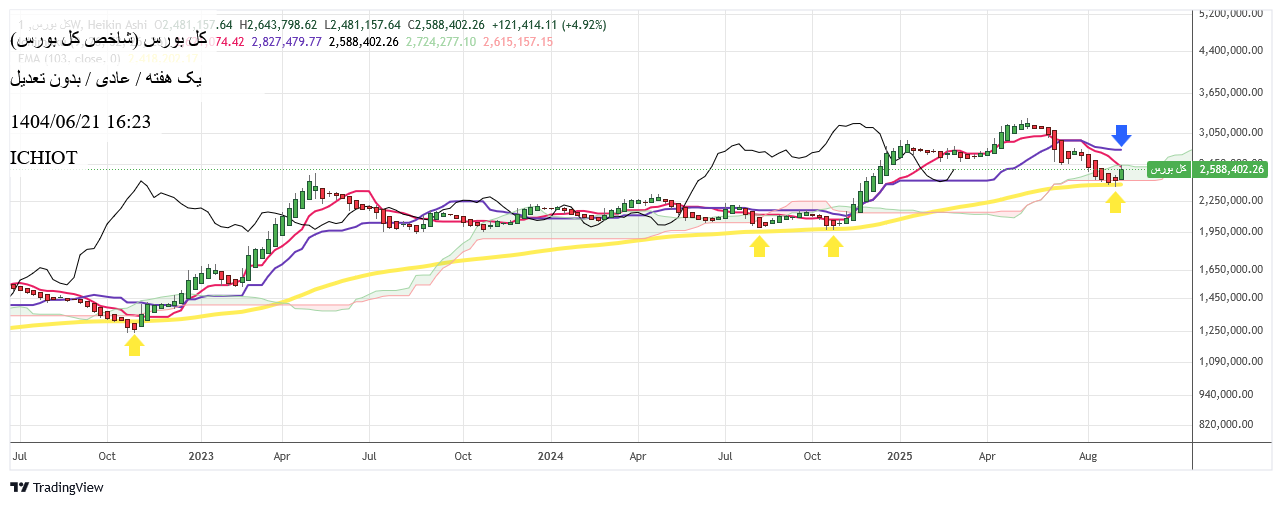Click the low value L2,481,157.64

(x=362, y=24)
